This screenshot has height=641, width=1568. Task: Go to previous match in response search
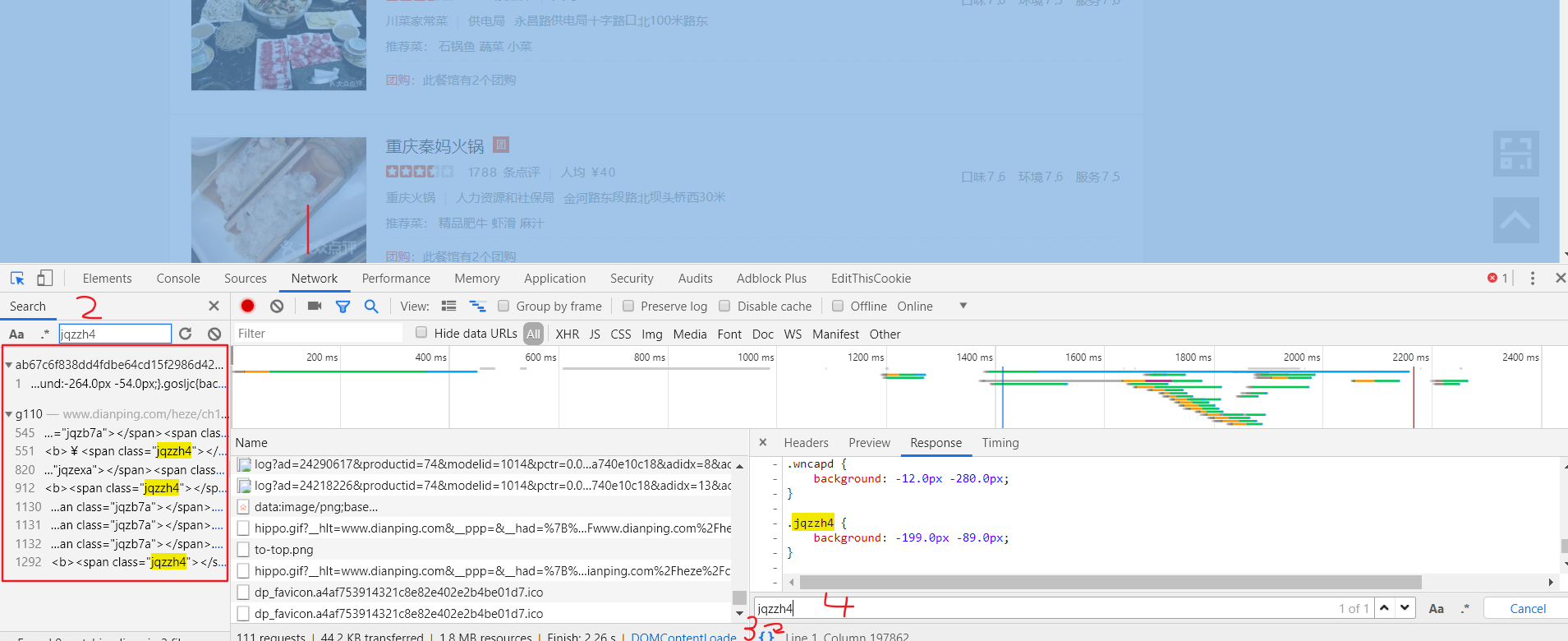coord(1385,608)
